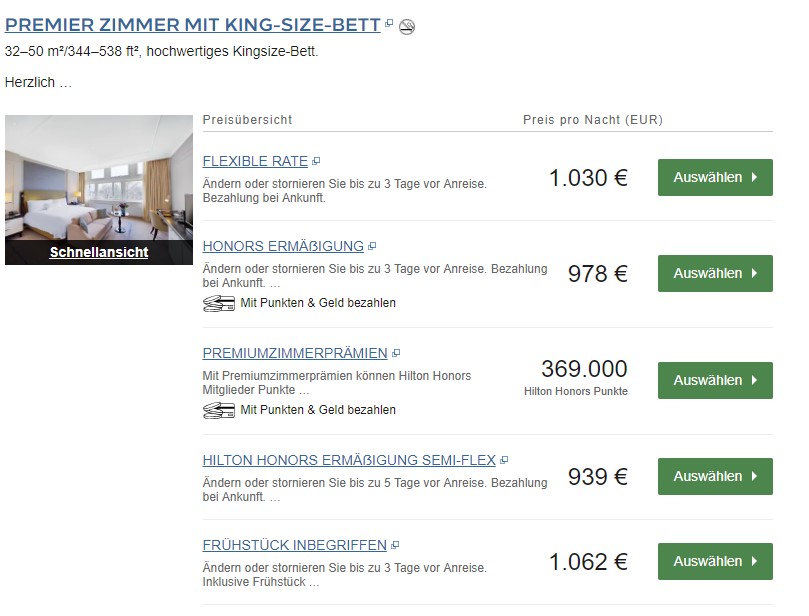Click popup icon beside Flexible Rate
This screenshot has width=809, height=616.
click(316, 160)
